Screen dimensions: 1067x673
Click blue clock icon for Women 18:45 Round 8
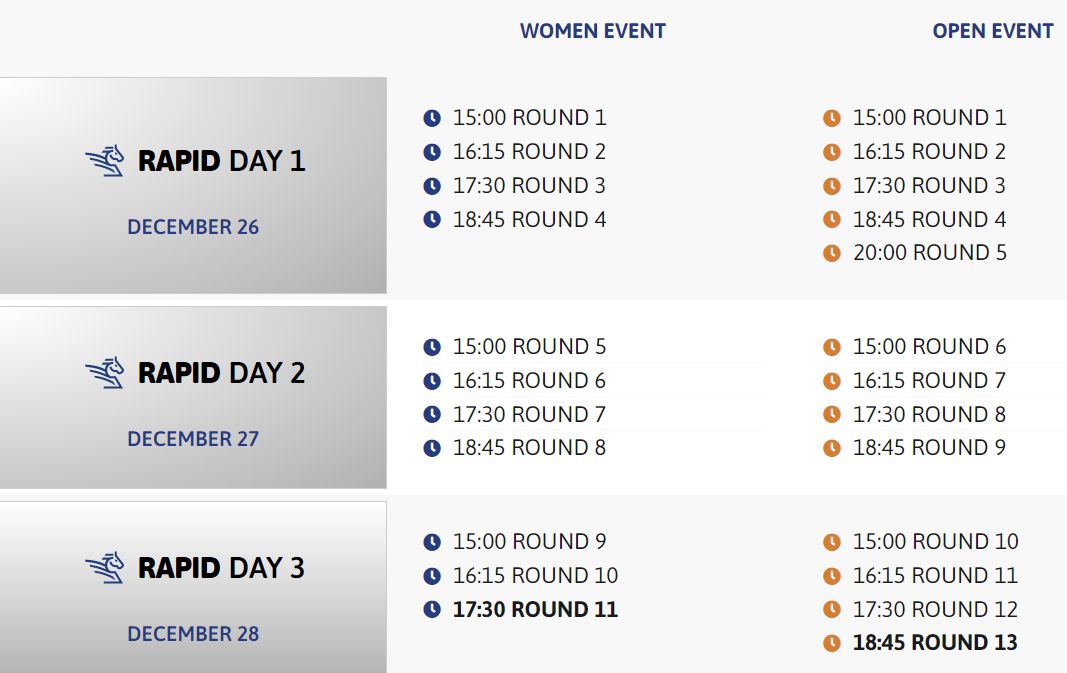[432, 448]
